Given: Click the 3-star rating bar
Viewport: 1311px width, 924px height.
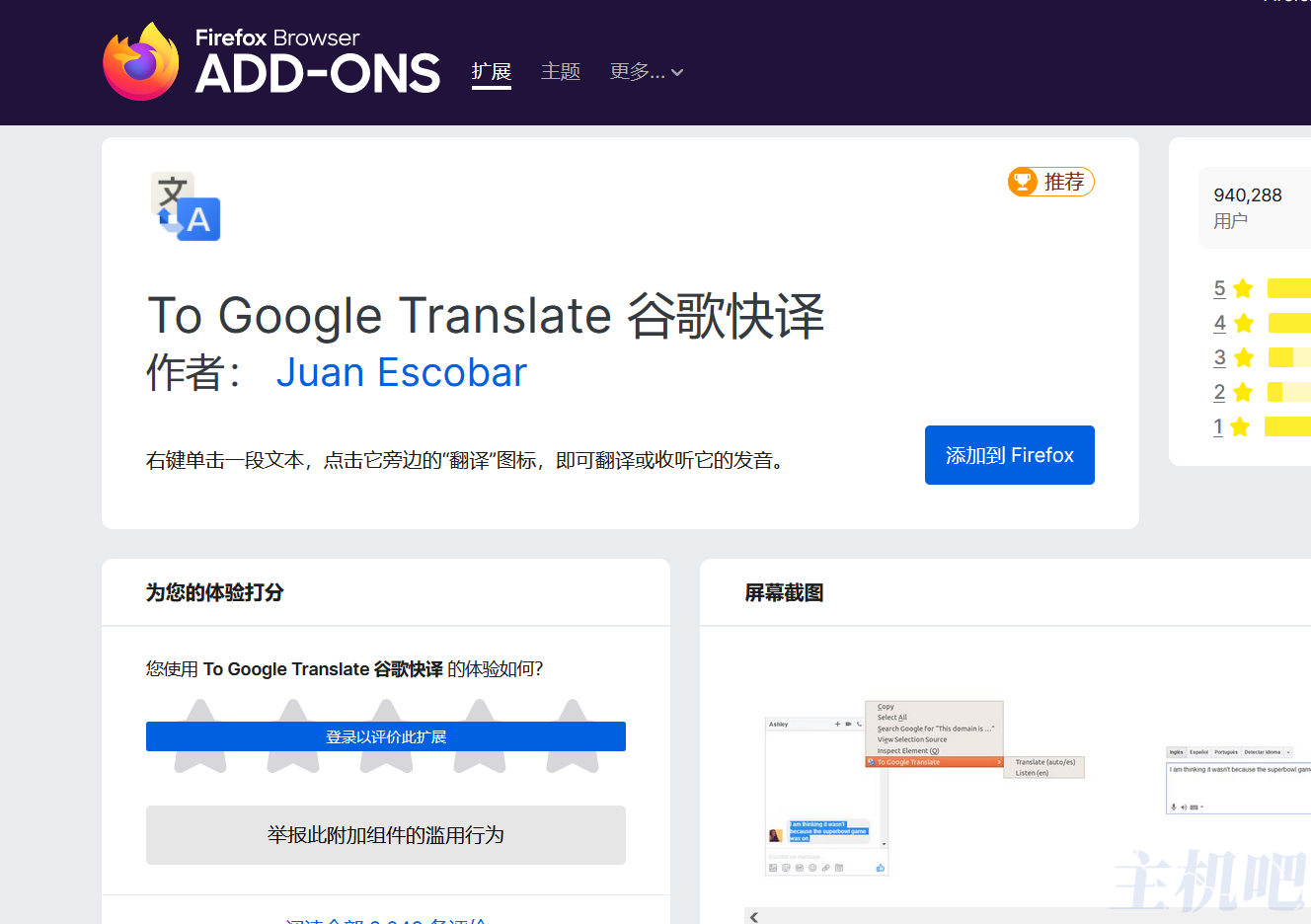Looking at the screenshot, I should (x=1289, y=357).
